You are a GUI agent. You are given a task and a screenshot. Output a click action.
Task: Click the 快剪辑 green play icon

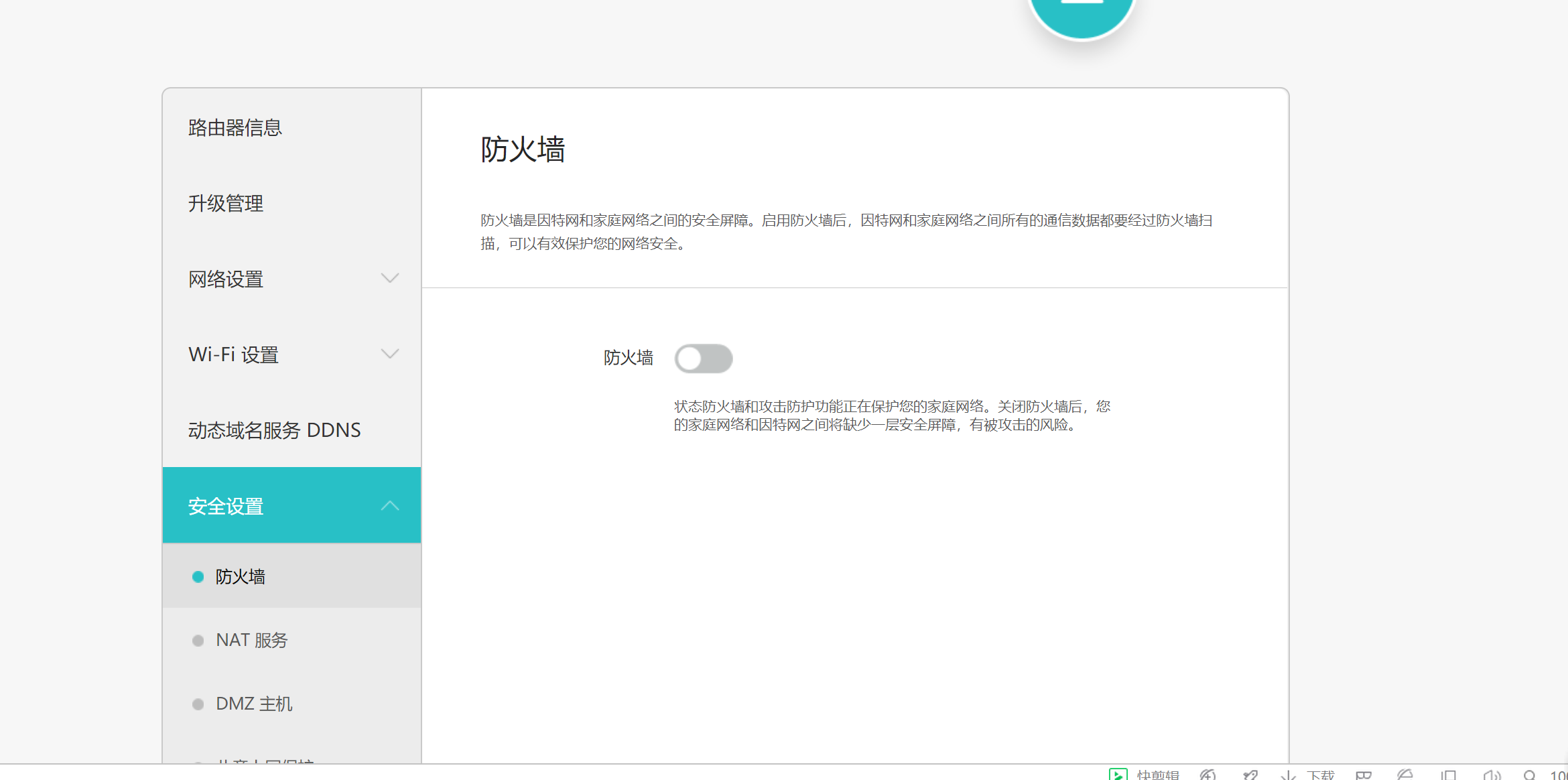[1118, 775]
